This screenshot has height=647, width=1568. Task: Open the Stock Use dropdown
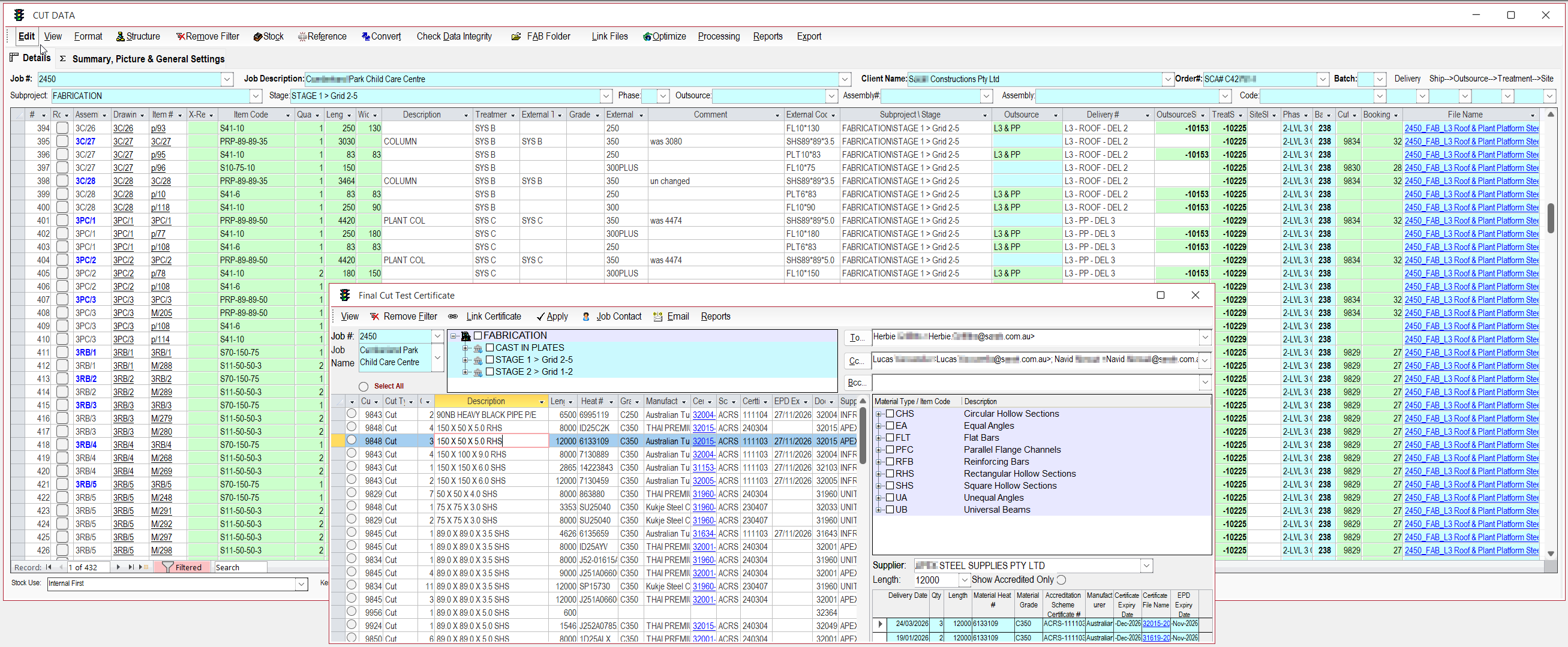click(x=302, y=583)
